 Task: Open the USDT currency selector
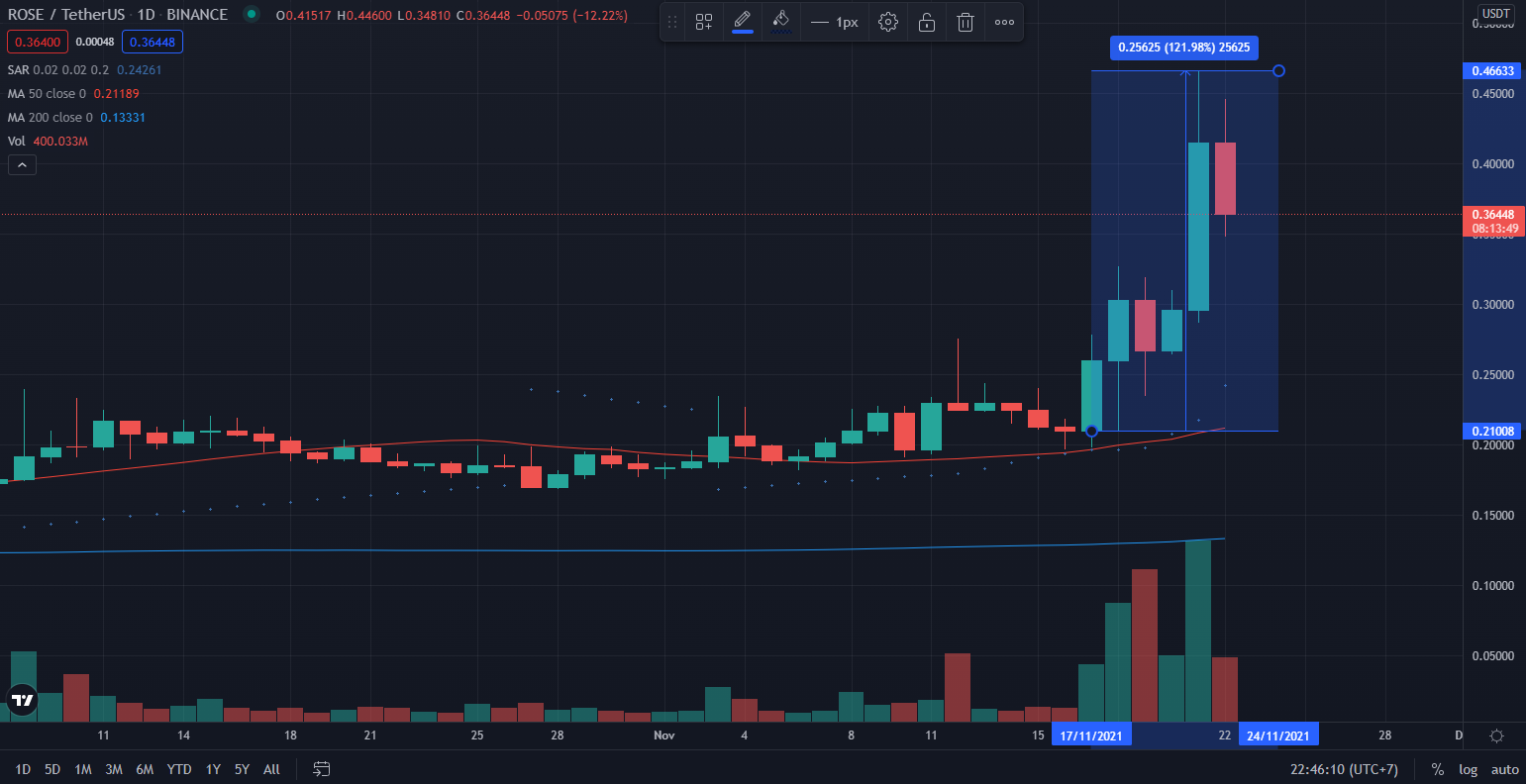(x=1495, y=14)
